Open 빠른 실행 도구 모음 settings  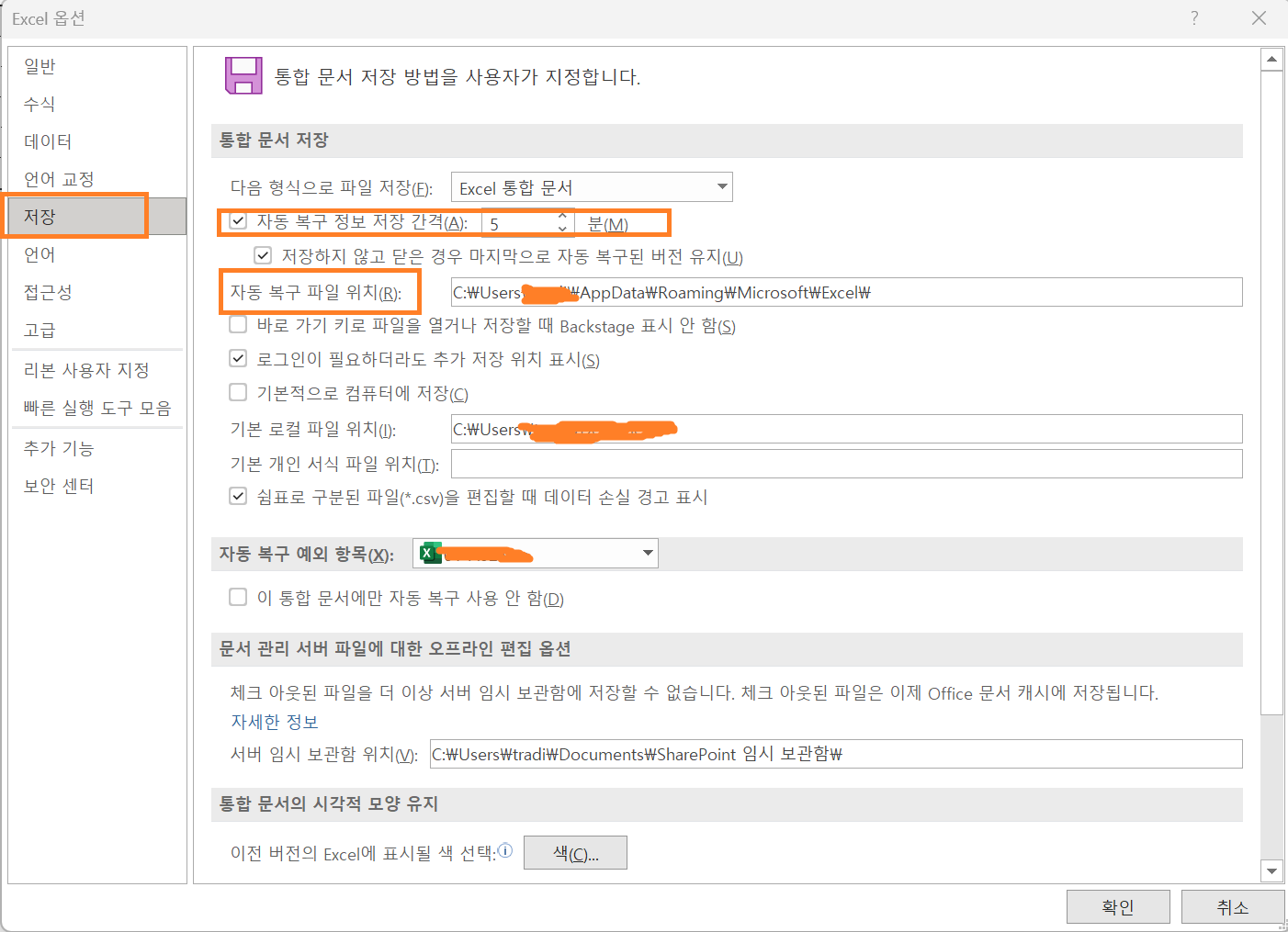(97, 408)
